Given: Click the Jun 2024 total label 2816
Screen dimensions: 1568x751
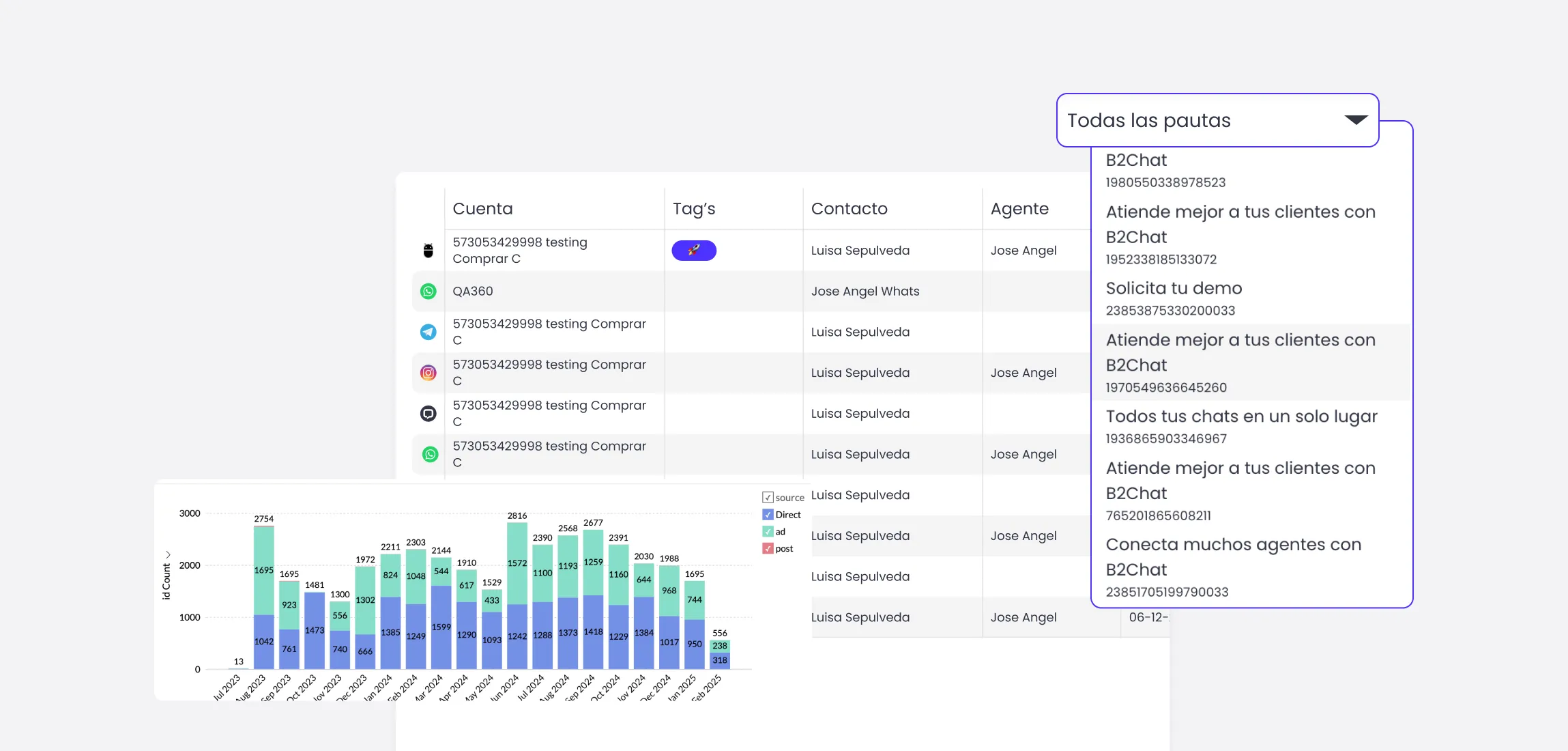Looking at the screenshot, I should [517, 515].
